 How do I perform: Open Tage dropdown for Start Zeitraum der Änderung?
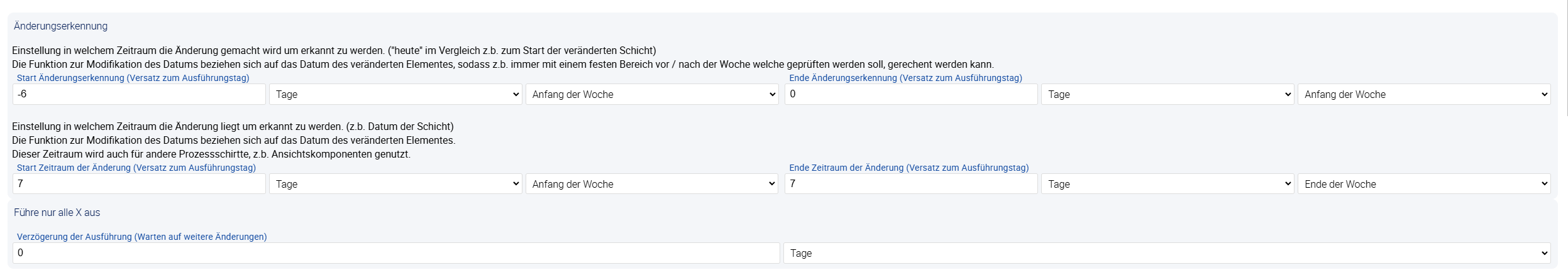click(x=395, y=184)
